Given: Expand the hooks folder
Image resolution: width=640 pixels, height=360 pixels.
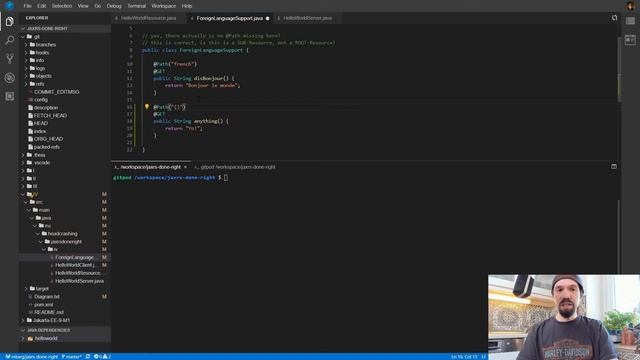Looking at the screenshot, I should click(x=26, y=53).
